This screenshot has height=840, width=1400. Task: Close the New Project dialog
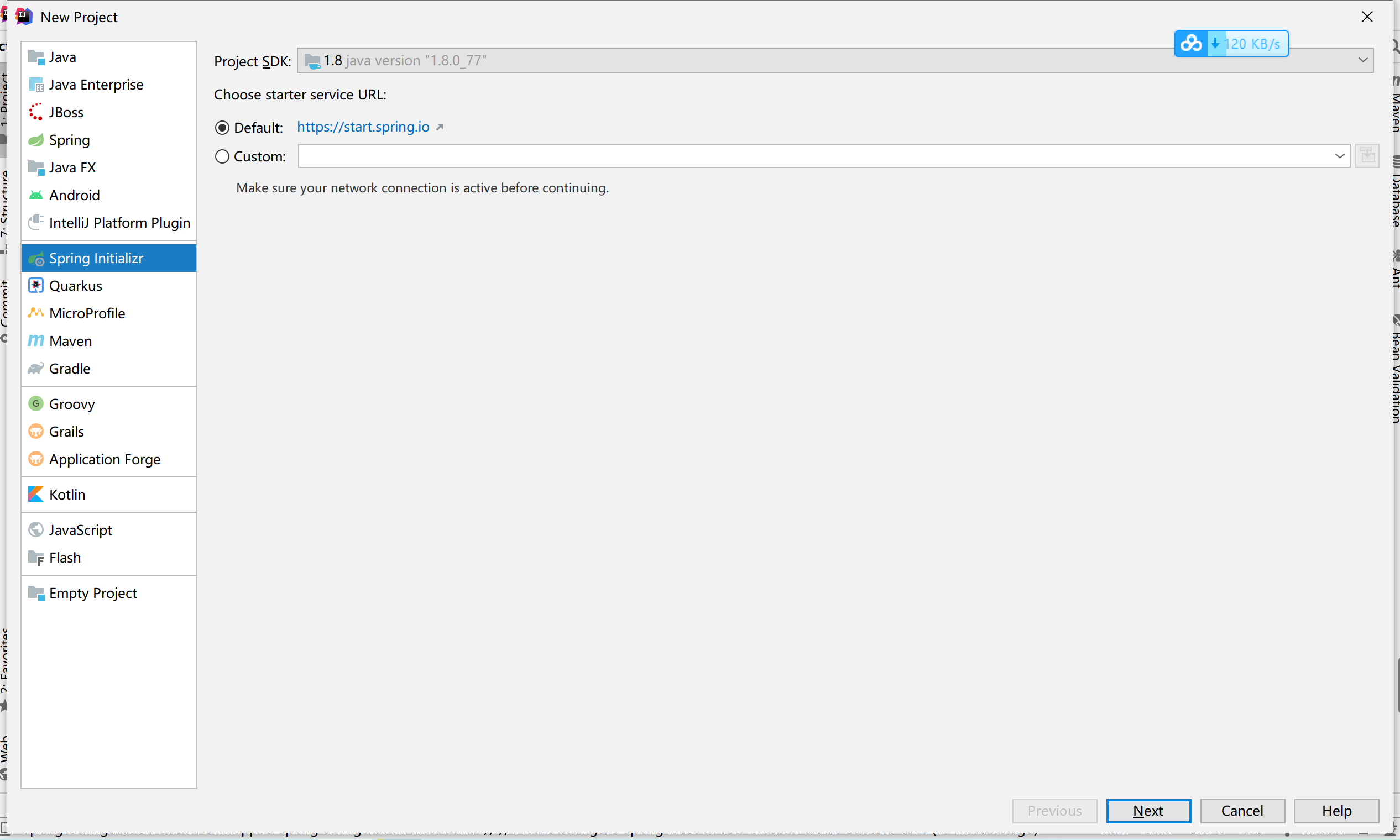pyautogui.click(x=1367, y=17)
